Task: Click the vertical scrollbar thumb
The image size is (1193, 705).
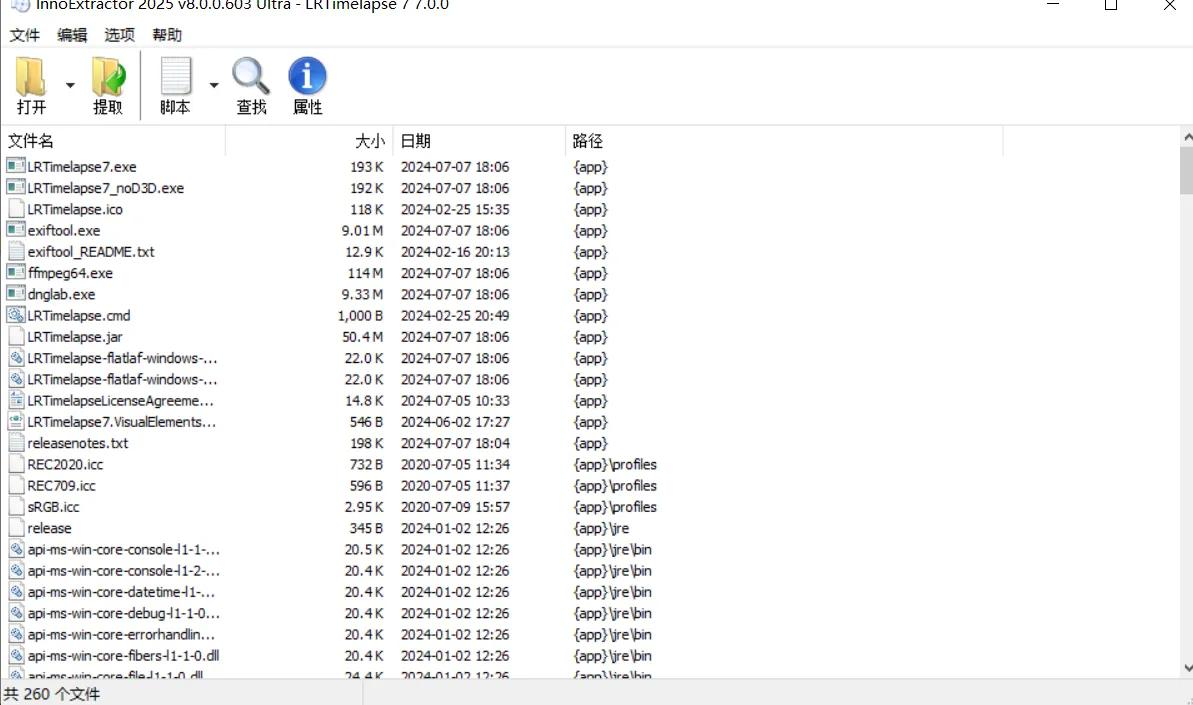Action: (1187, 170)
